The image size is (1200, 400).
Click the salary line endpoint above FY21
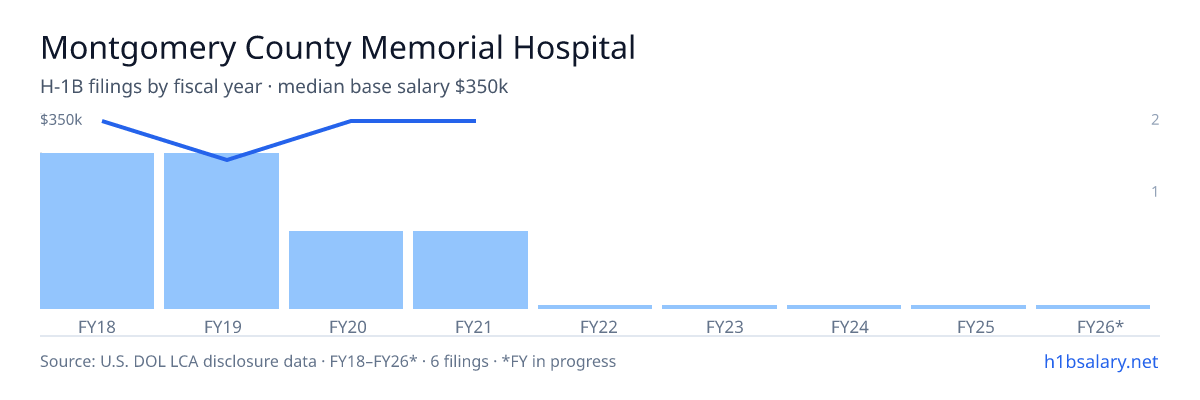coord(475,121)
